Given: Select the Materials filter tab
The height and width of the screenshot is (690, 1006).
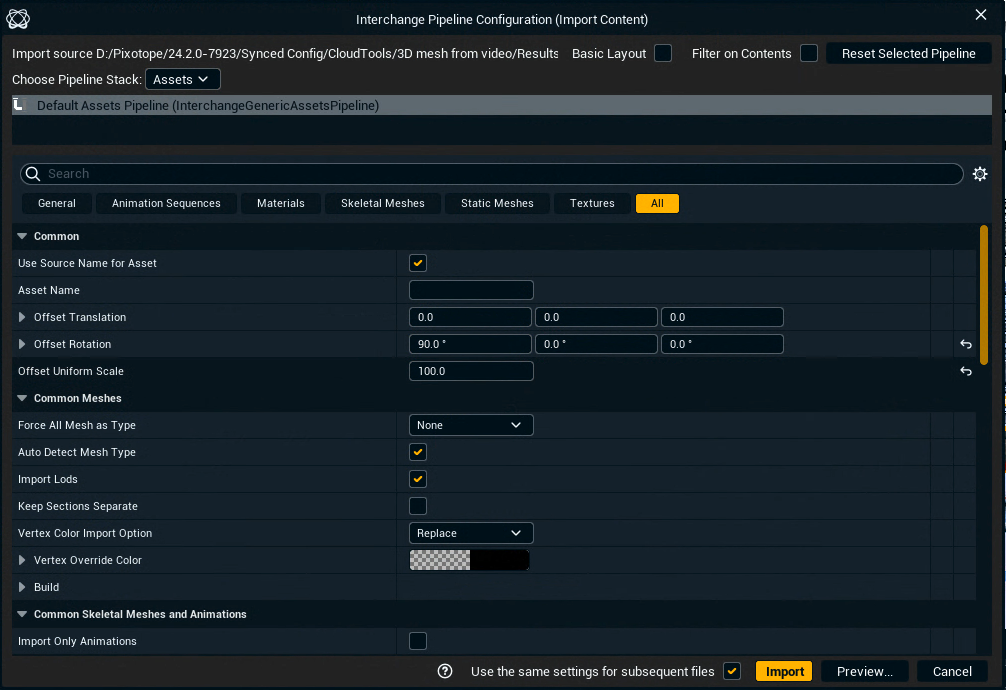Looking at the screenshot, I should coord(280,203).
